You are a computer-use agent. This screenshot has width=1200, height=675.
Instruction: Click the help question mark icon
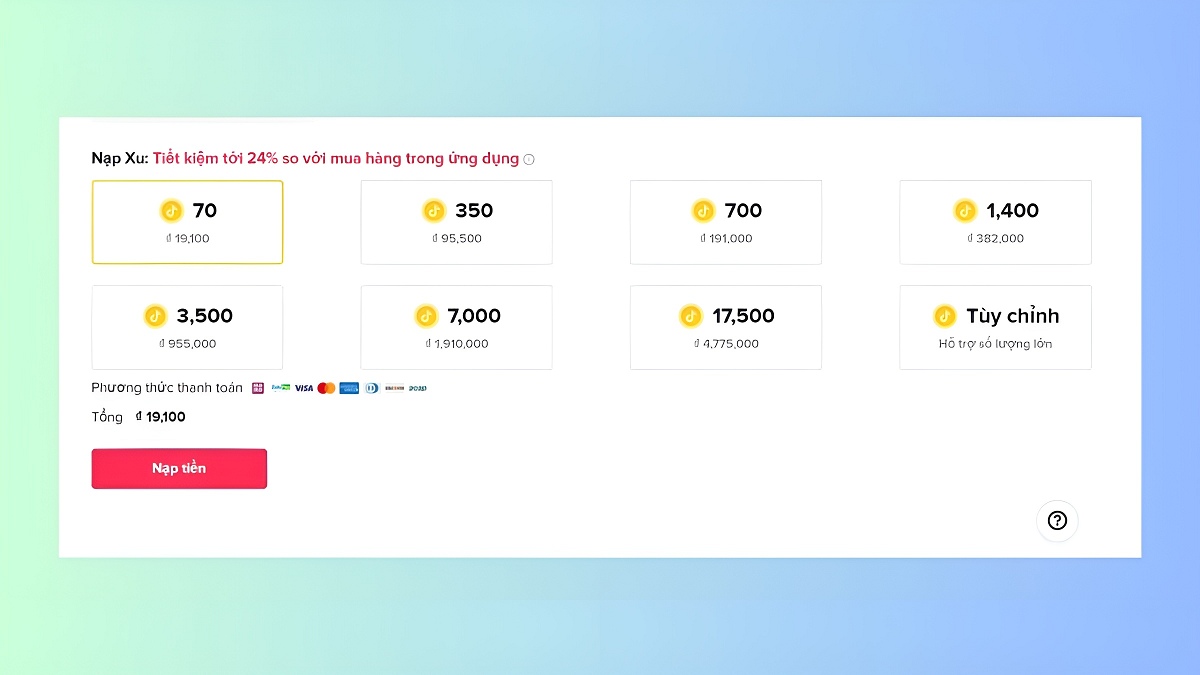[x=1057, y=520]
